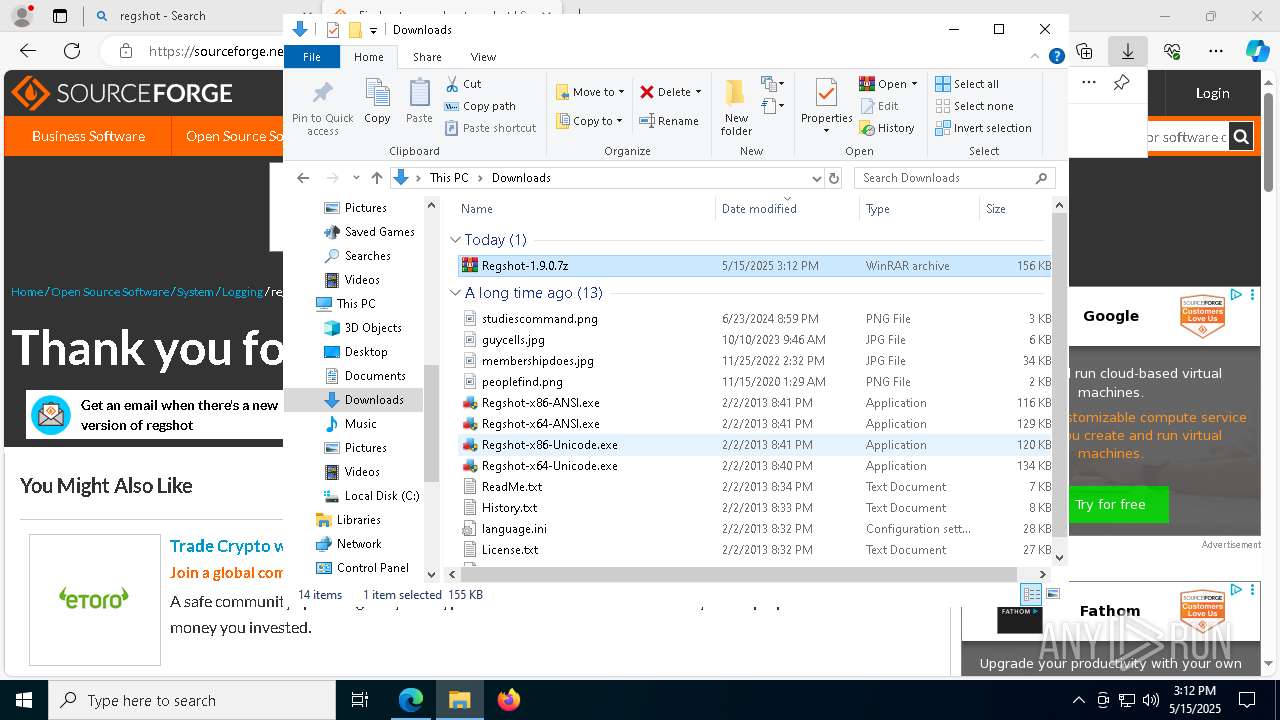Viewport: 1280px width, 720px height.
Task: Open file History from ribbon
Action: tap(887, 128)
